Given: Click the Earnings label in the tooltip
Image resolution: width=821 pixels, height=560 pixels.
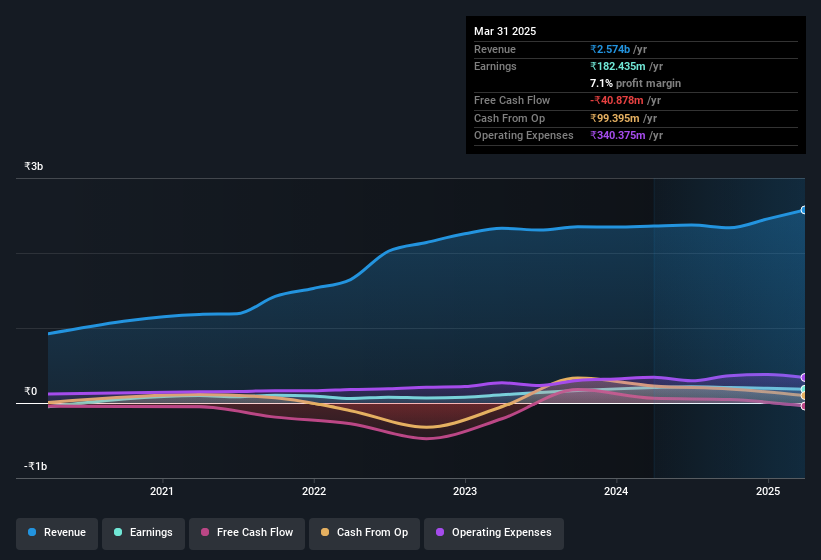Looking at the screenshot, I should tap(495, 66).
